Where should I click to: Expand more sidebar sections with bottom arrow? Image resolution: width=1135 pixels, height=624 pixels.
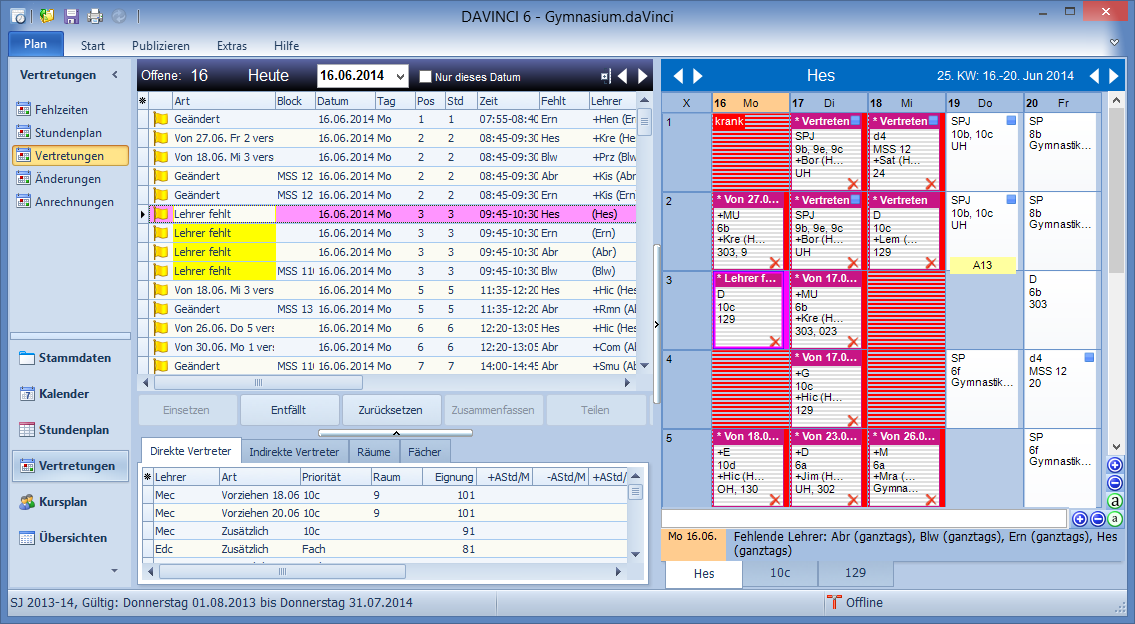pos(114,571)
